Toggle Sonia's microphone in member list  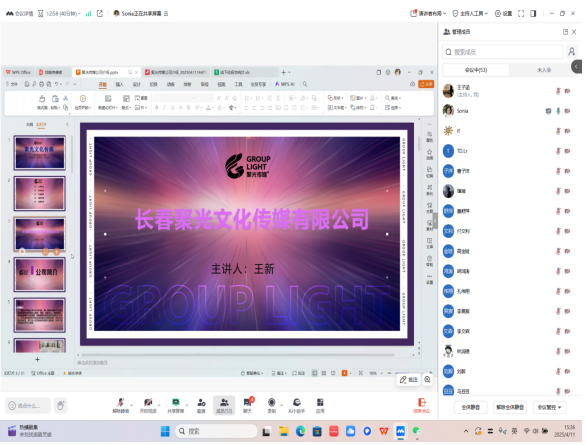pos(558,111)
